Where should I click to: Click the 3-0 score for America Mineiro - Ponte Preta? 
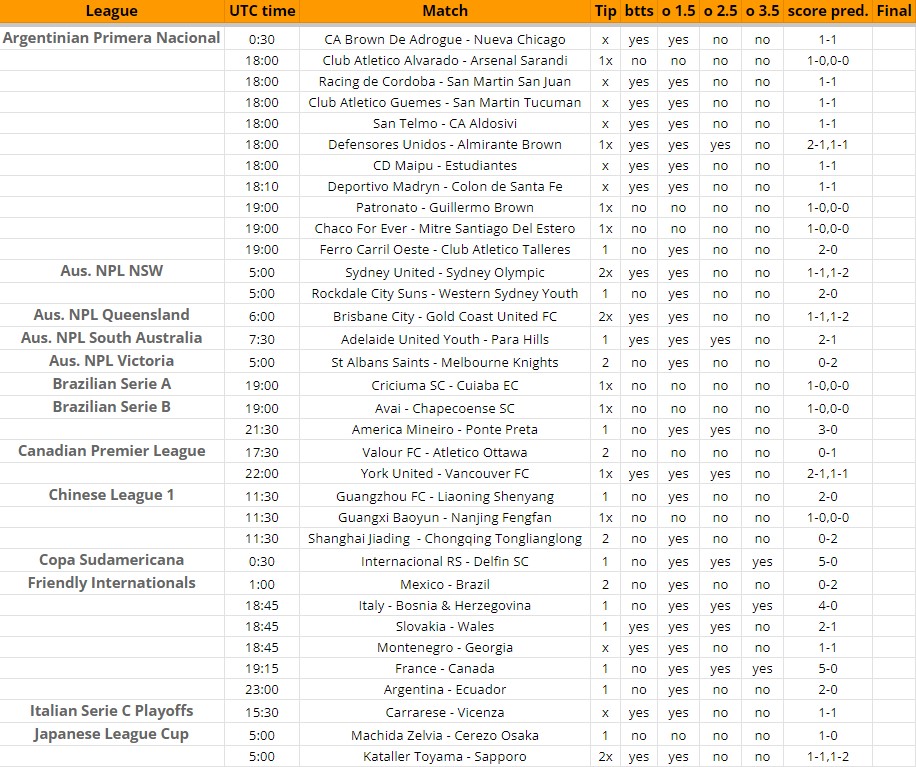coord(828,430)
